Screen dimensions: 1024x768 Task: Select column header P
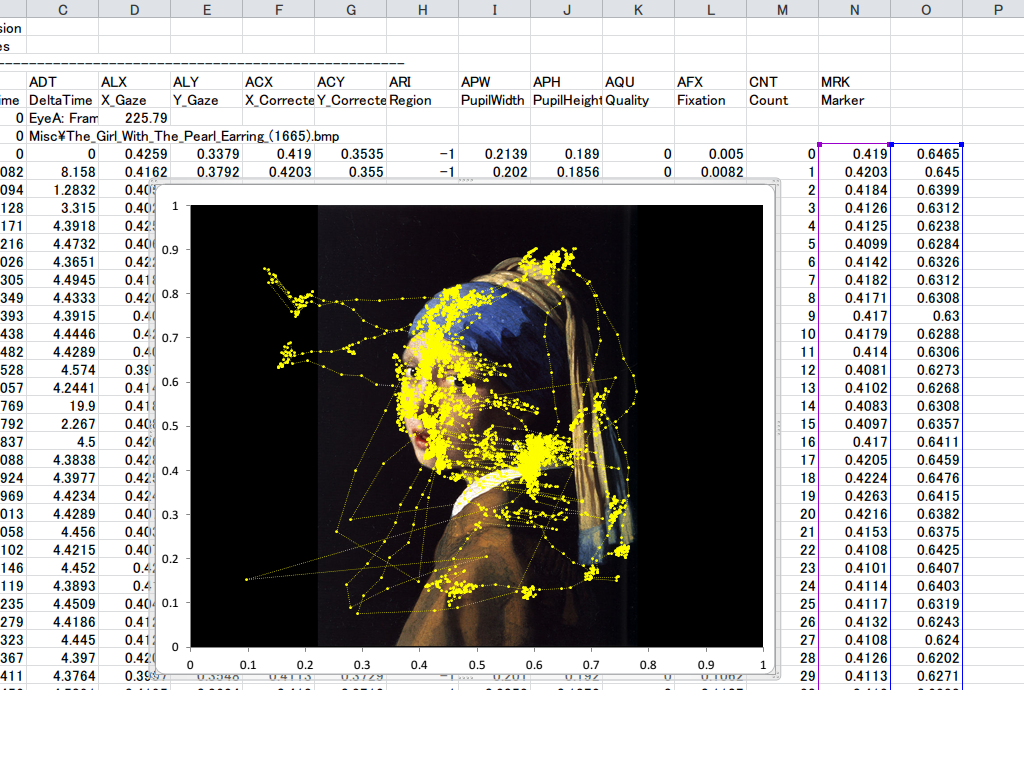[997, 10]
